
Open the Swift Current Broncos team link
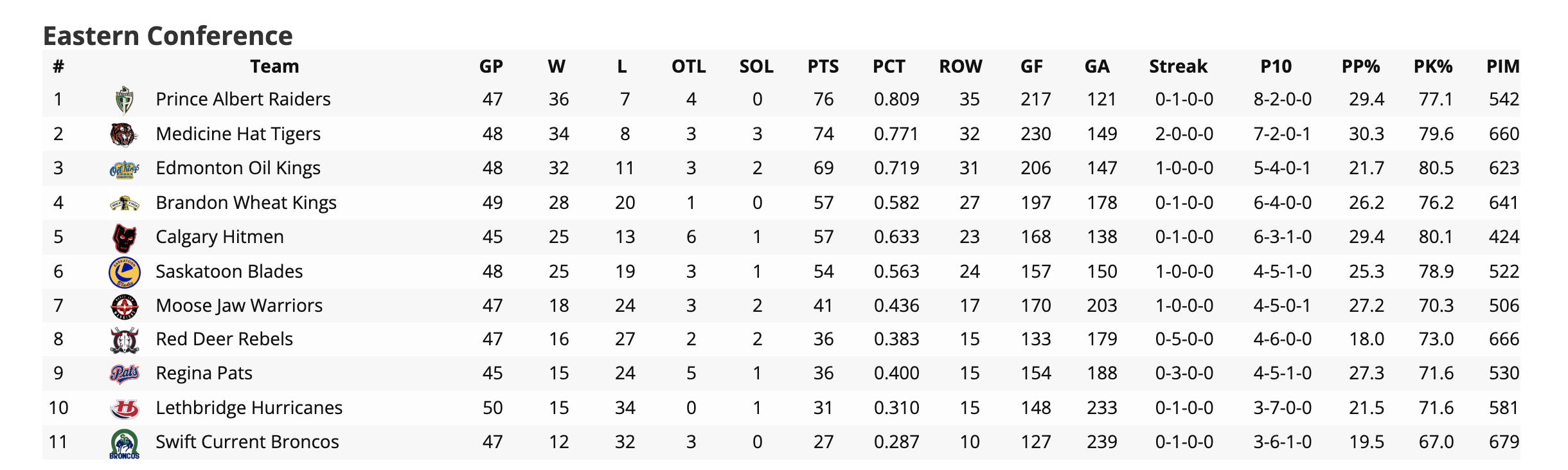click(x=247, y=442)
